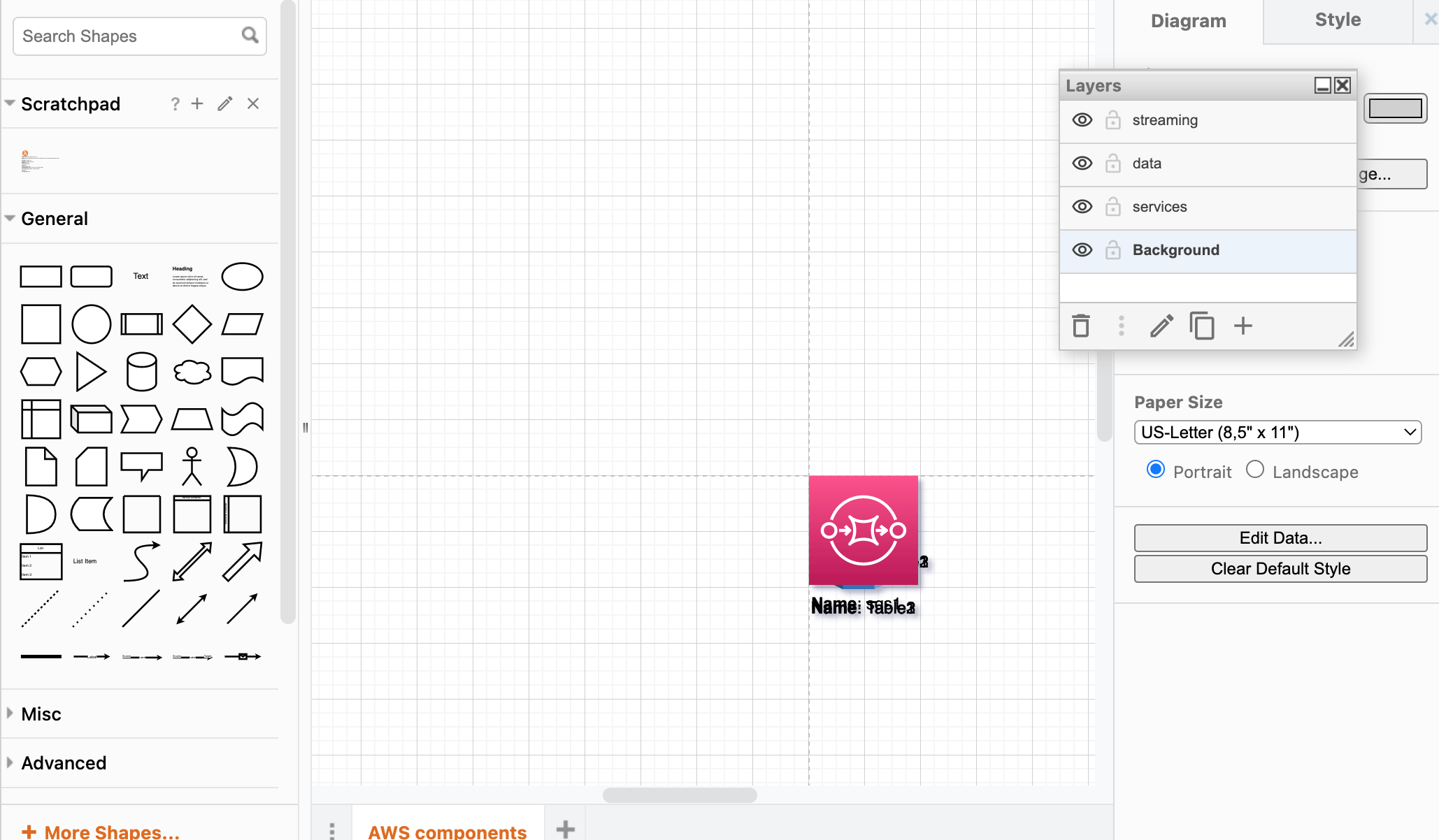Switch to the Style tab
Image resolution: width=1439 pixels, height=840 pixels.
pos(1337,20)
